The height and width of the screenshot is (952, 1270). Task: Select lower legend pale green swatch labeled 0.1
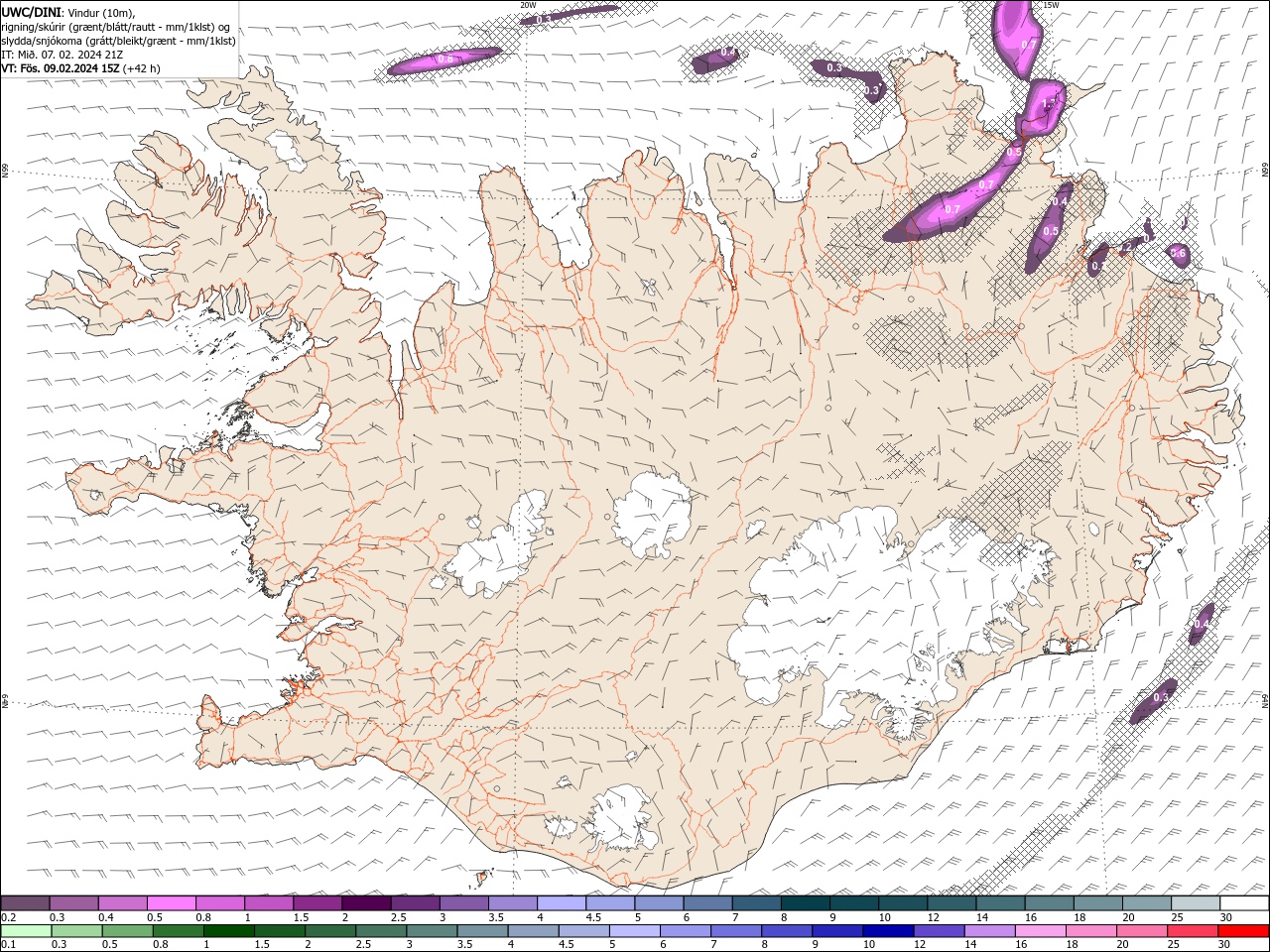click(x=27, y=931)
